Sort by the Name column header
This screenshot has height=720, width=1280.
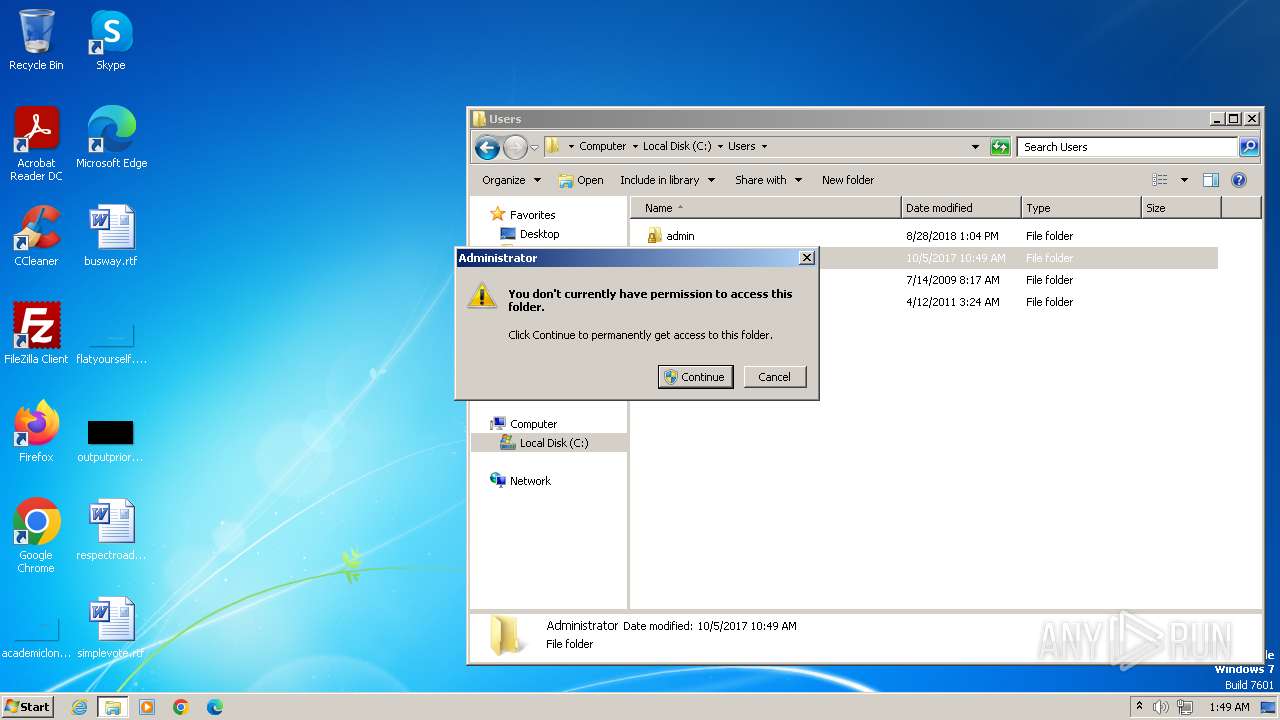[x=765, y=208]
